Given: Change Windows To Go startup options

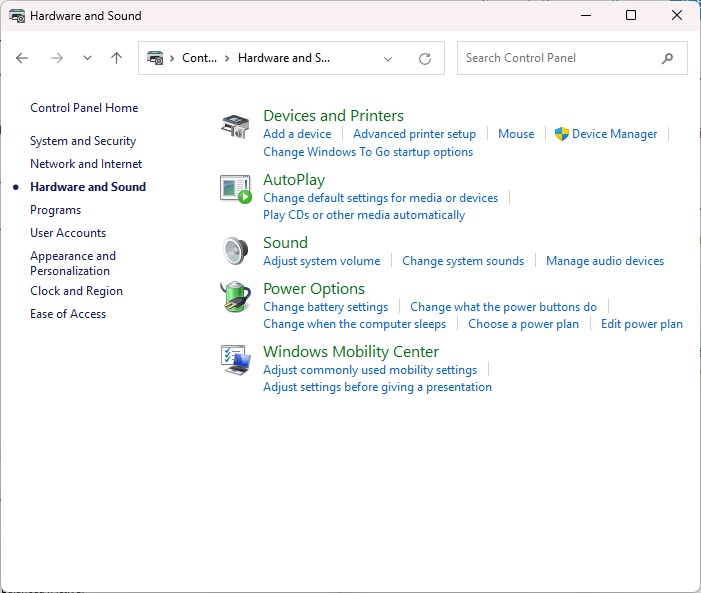Looking at the screenshot, I should pyautogui.click(x=368, y=152).
